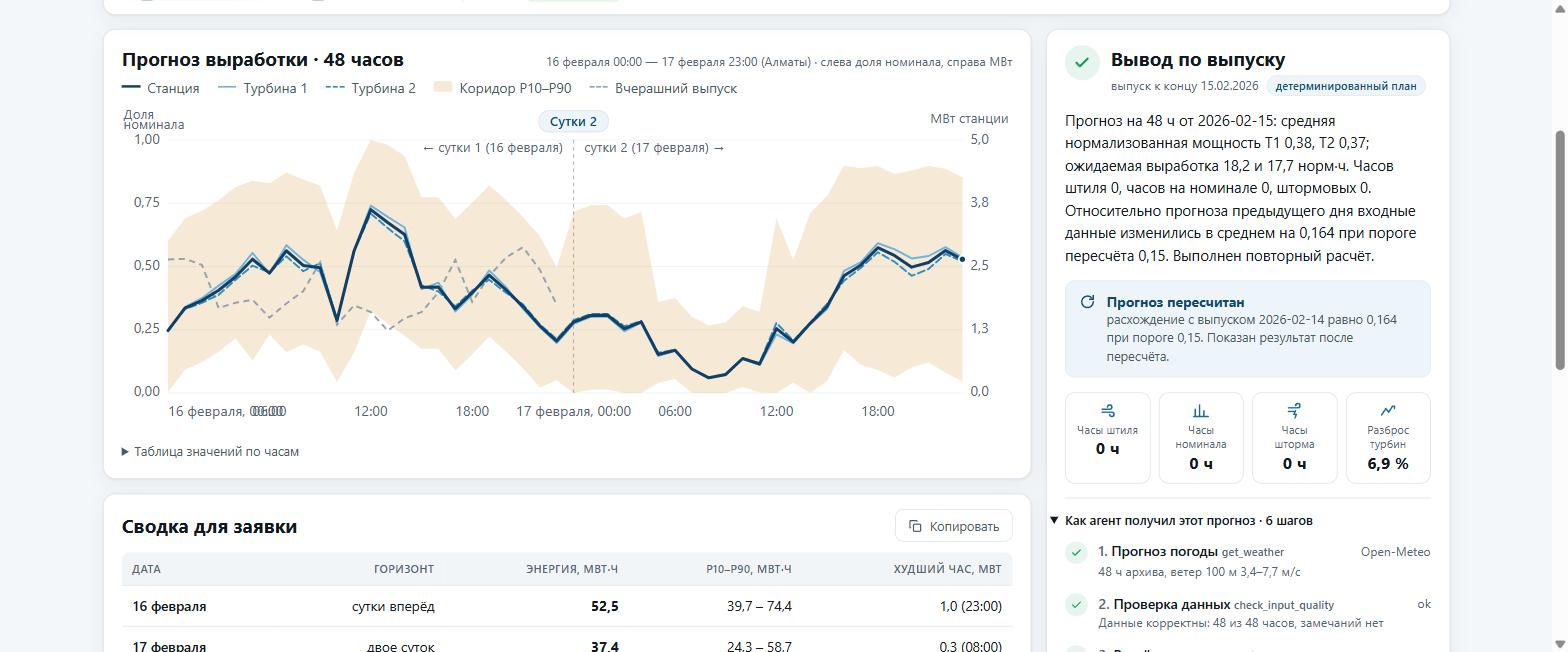This screenshot has height=652, width=1568.
Task: Click the storm wind icon above Часы шторма
Action: [1294, 411]
